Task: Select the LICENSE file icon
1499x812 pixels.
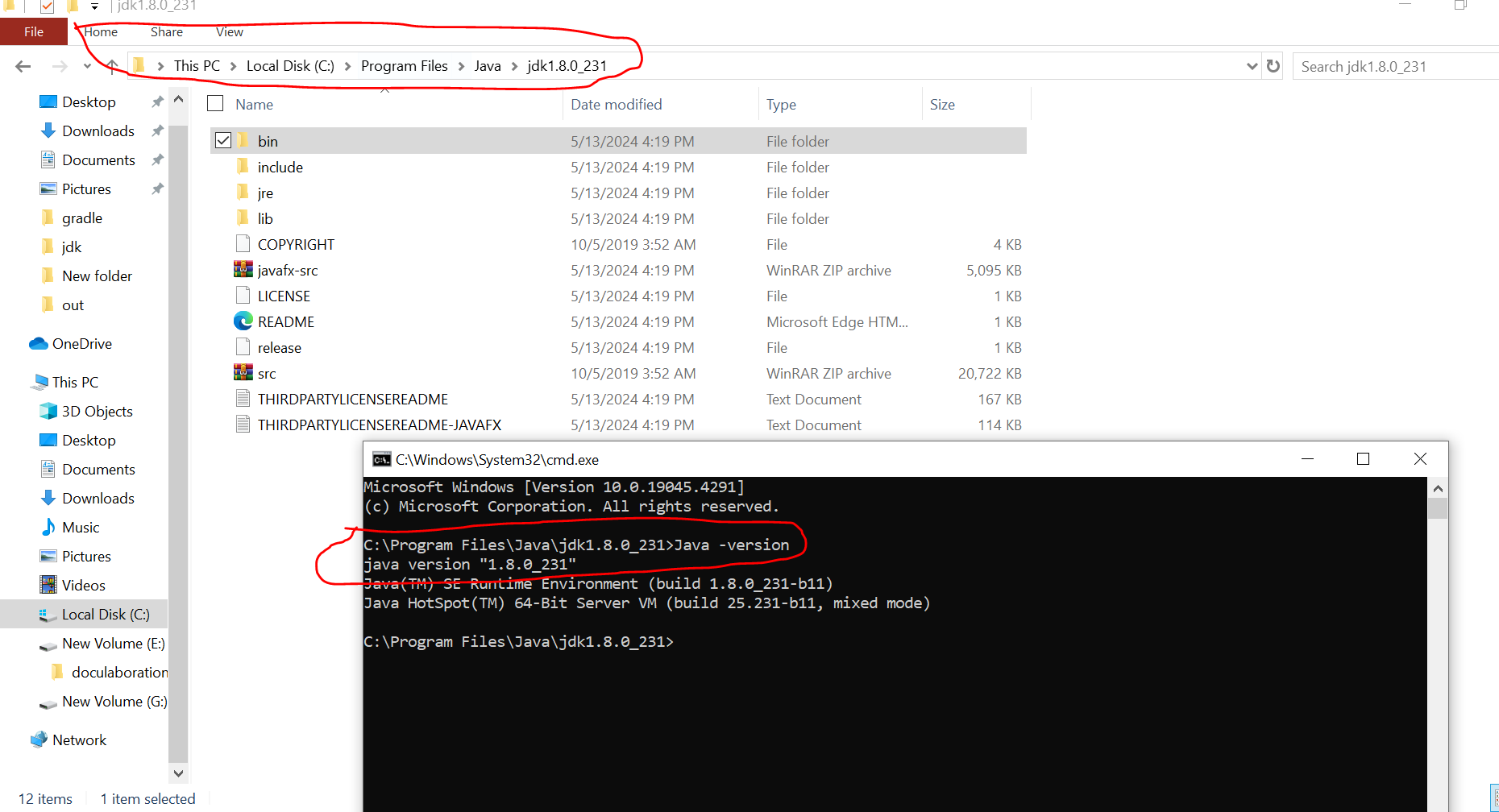Action: pos(243,296)
